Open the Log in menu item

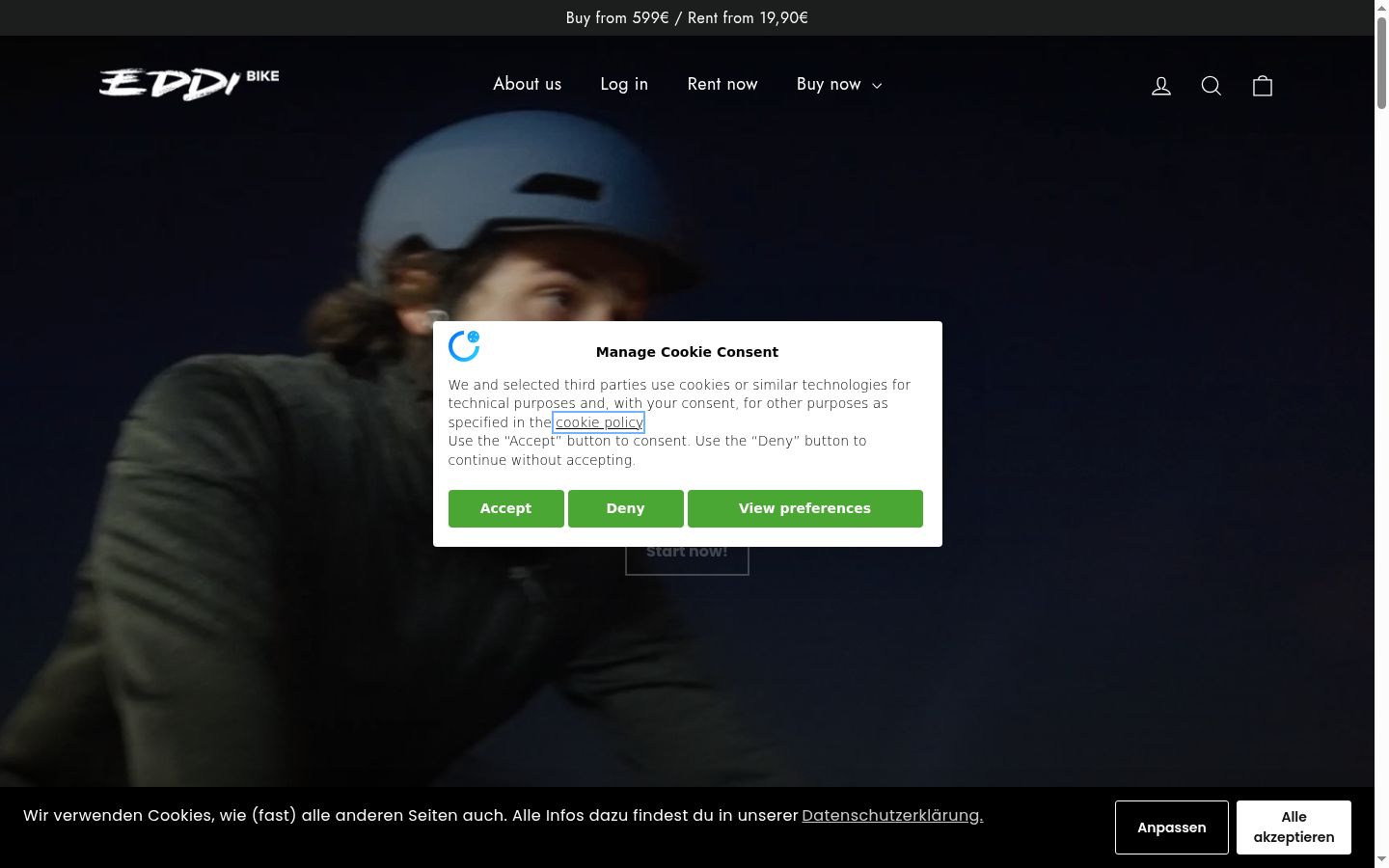[x=624, y=84]
